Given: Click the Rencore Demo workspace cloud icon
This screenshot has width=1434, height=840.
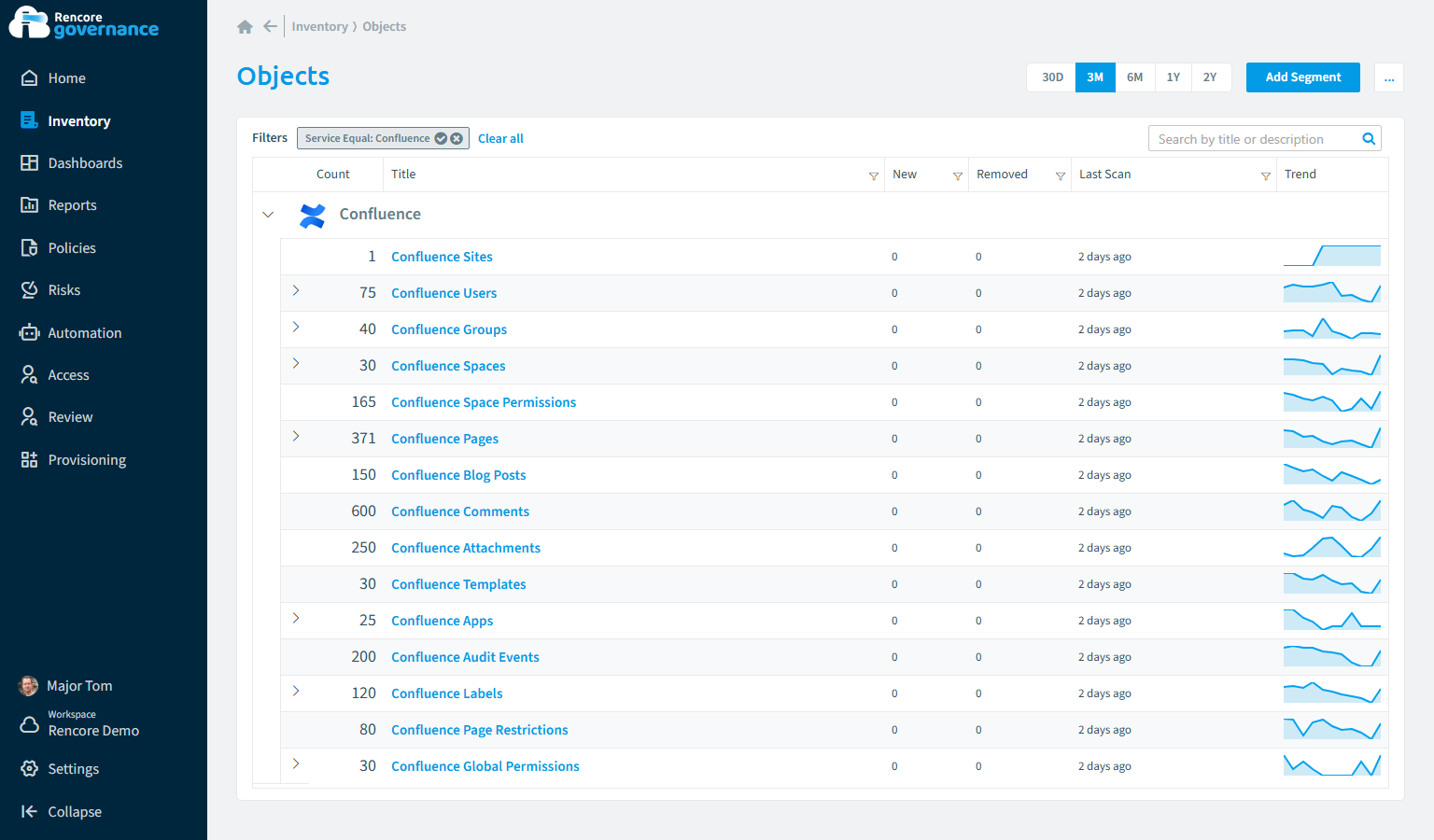Looking at the screenshot, I should pyautogui.click(x=29, y=724).
